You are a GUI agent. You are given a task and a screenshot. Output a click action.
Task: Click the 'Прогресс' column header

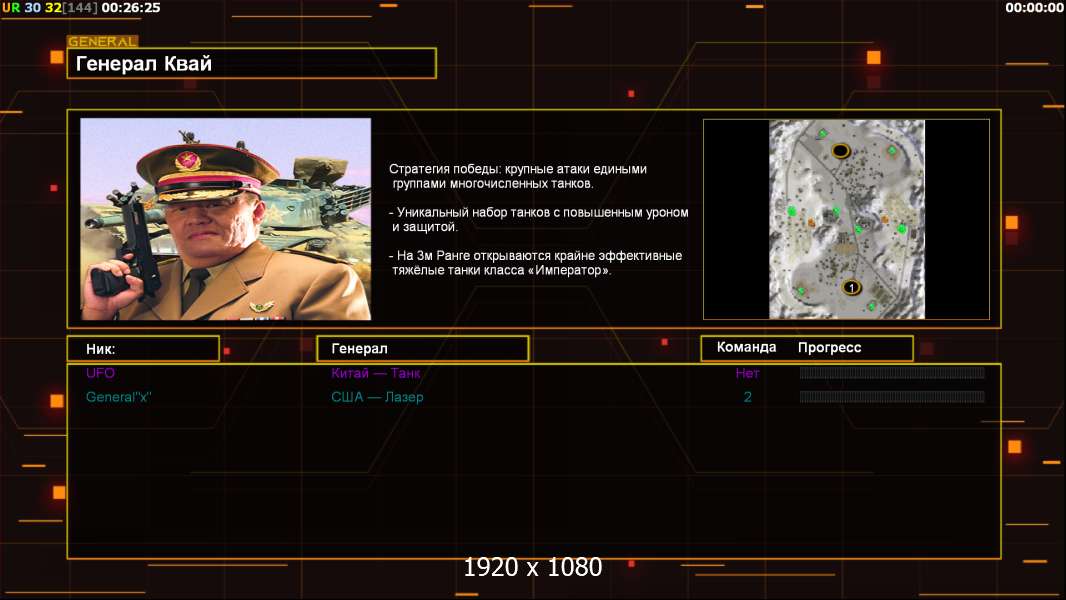pyautogui.click(x=829, y=348)
